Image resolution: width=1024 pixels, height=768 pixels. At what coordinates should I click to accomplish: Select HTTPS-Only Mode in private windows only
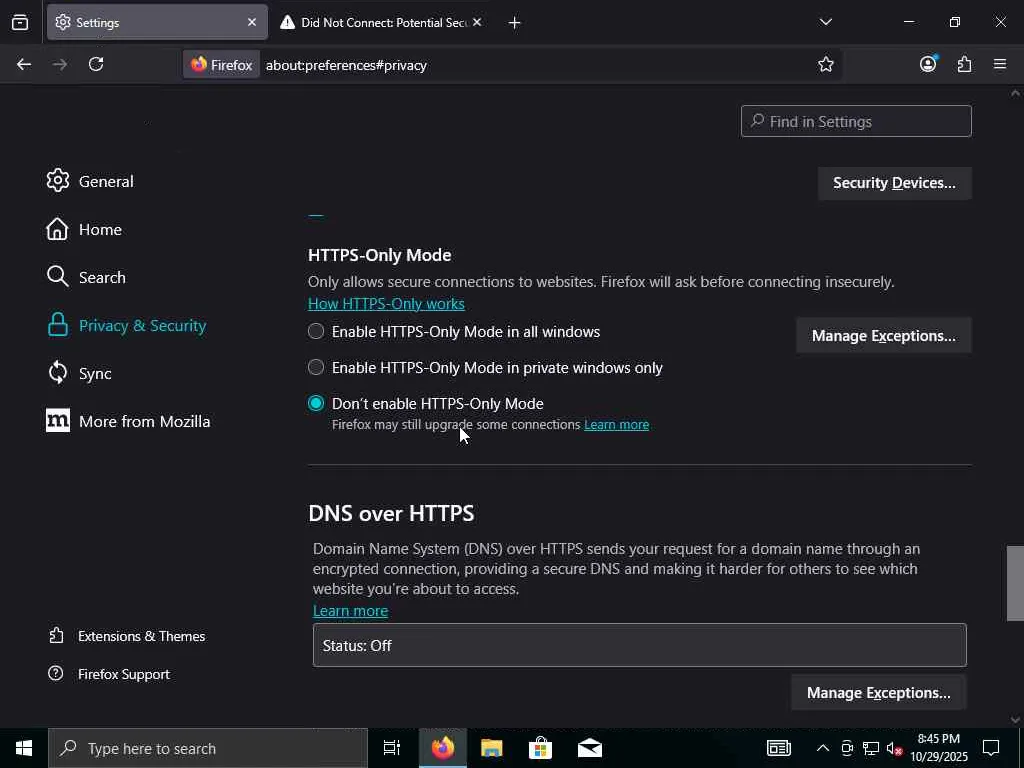click(316, 367)
